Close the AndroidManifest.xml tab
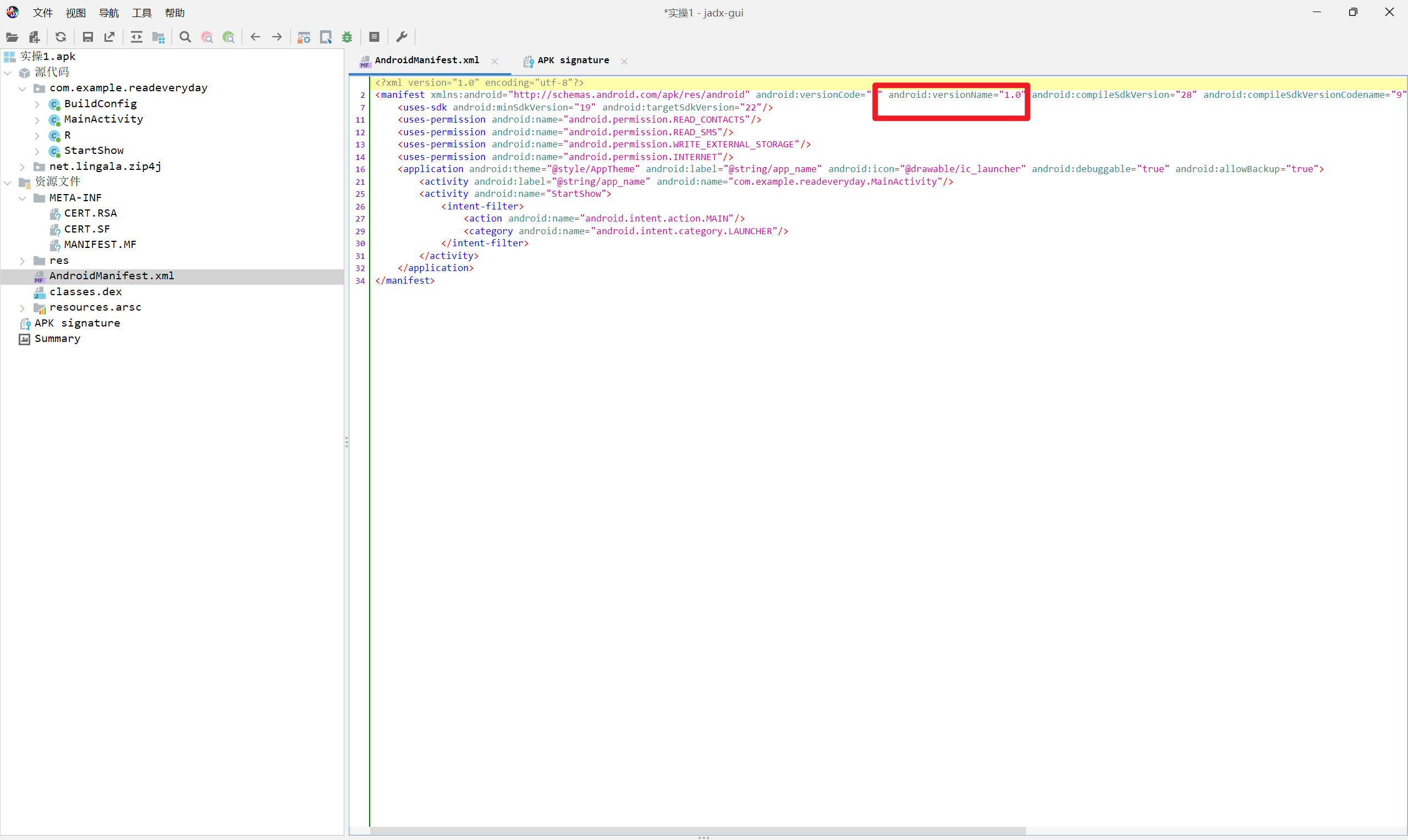 point(495,61)
